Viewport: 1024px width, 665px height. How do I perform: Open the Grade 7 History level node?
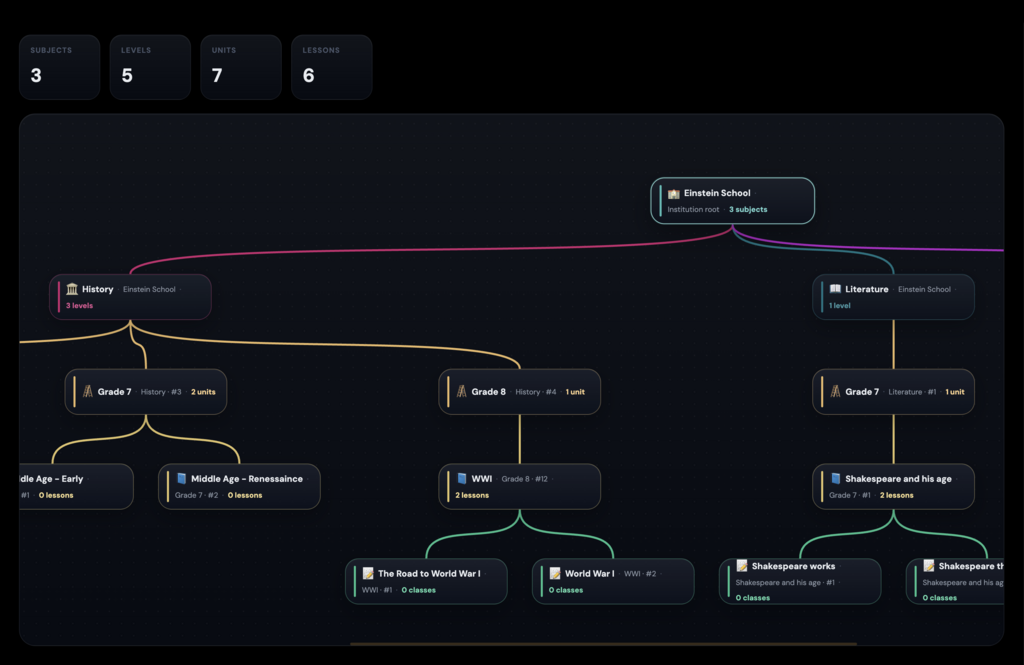pyautogui.click(x=146, y=392)
